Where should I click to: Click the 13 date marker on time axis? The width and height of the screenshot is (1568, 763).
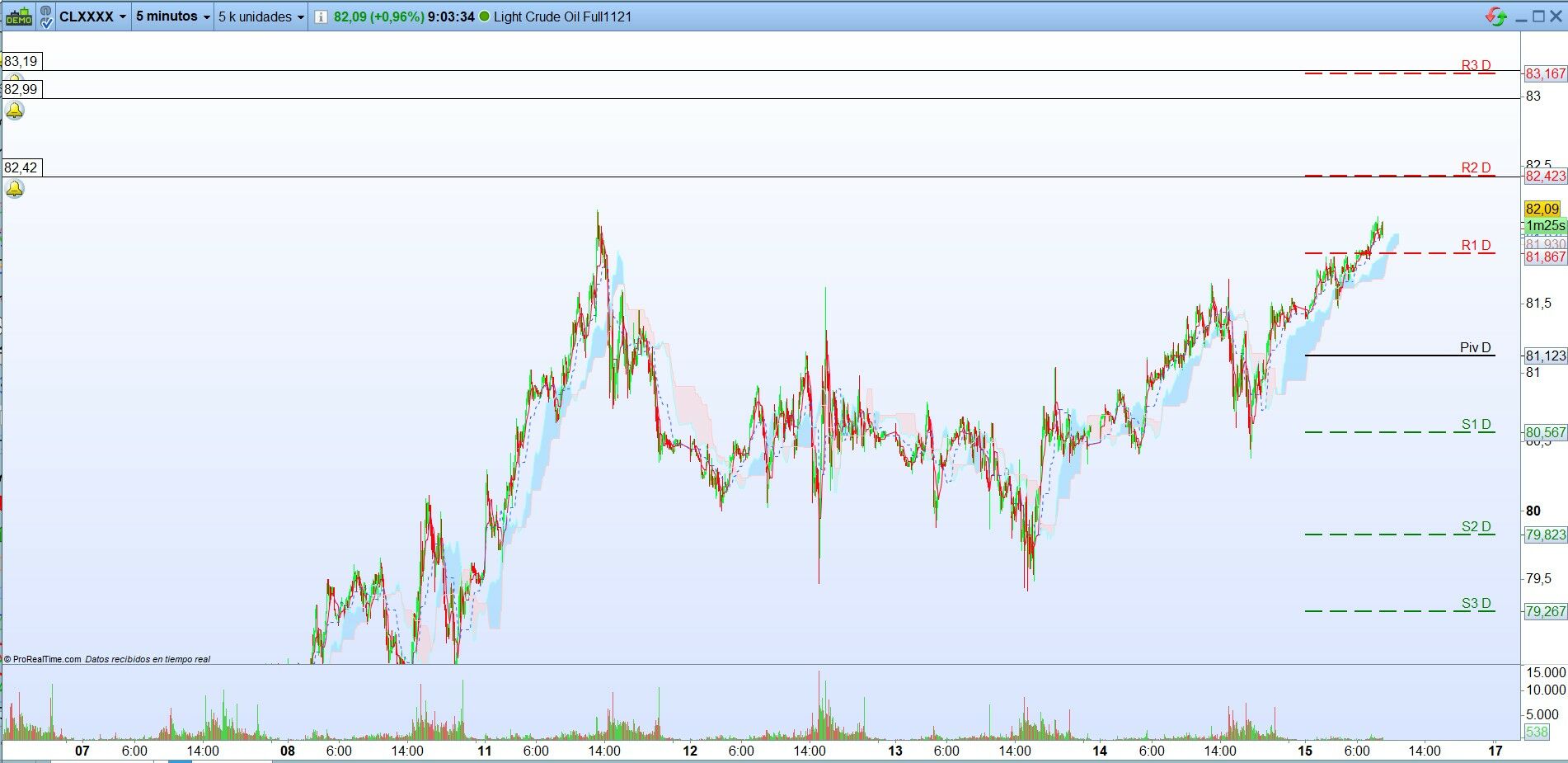click(x=895, y=751)
